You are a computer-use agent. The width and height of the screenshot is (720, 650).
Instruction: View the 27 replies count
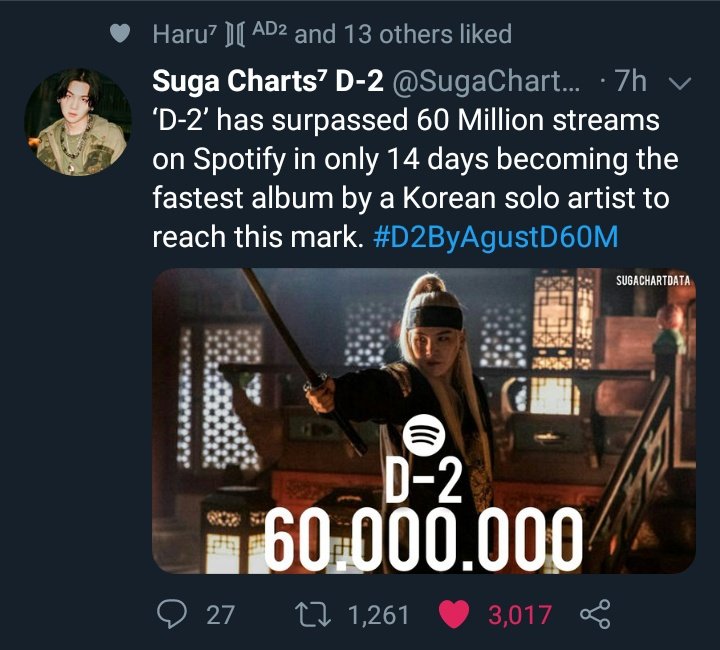tap(219, 614)
